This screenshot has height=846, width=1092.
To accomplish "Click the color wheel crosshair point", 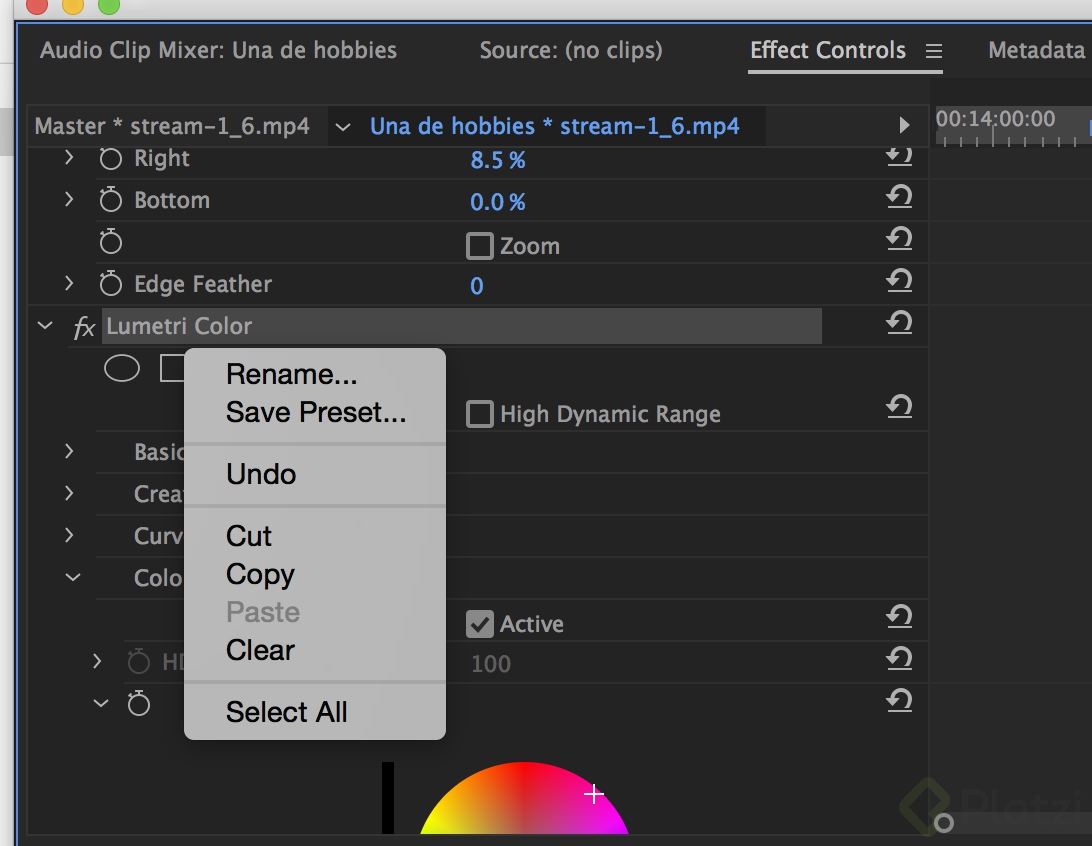I will (594, 795).
